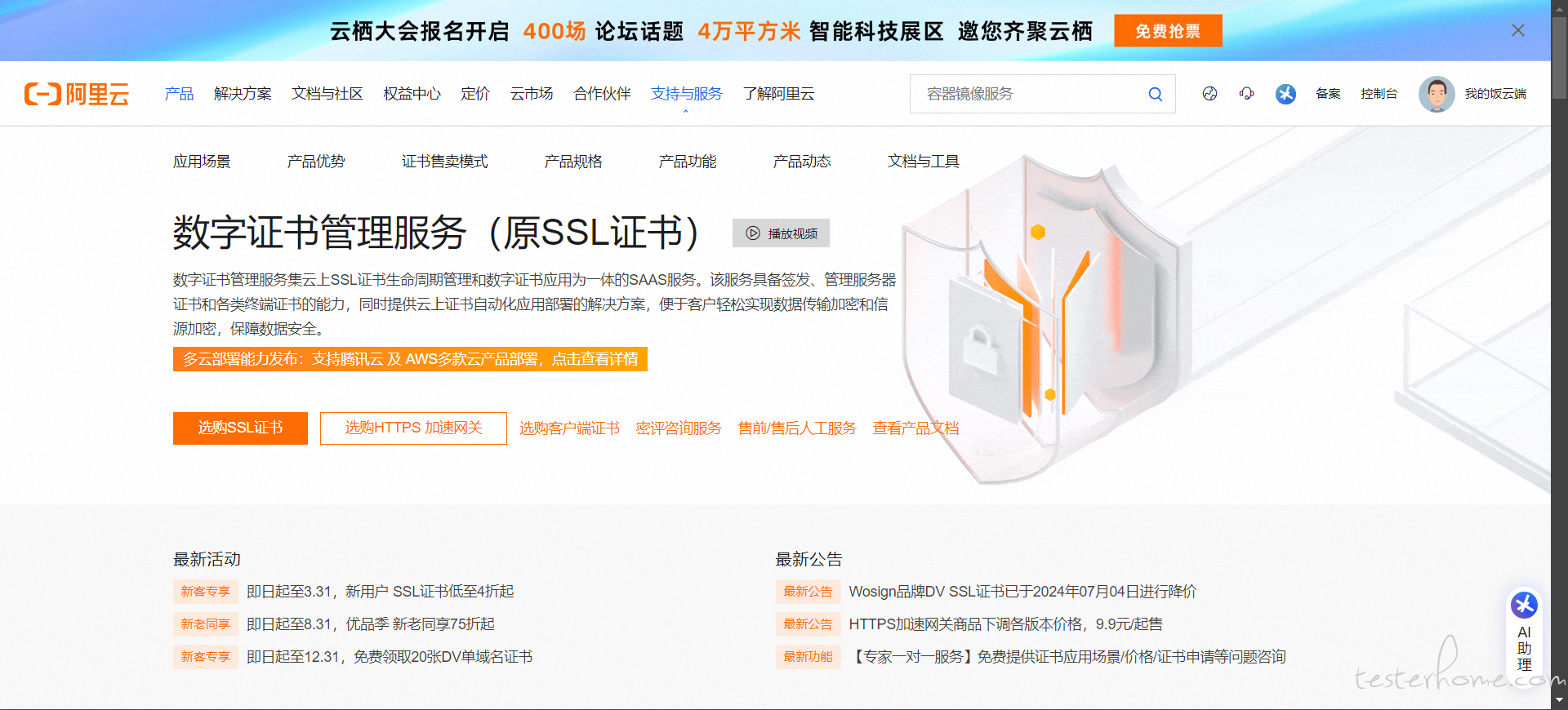
Task: Click the orange 多云部署能力发布 notice
Action: pyautogui.click(x=410, y=359)
